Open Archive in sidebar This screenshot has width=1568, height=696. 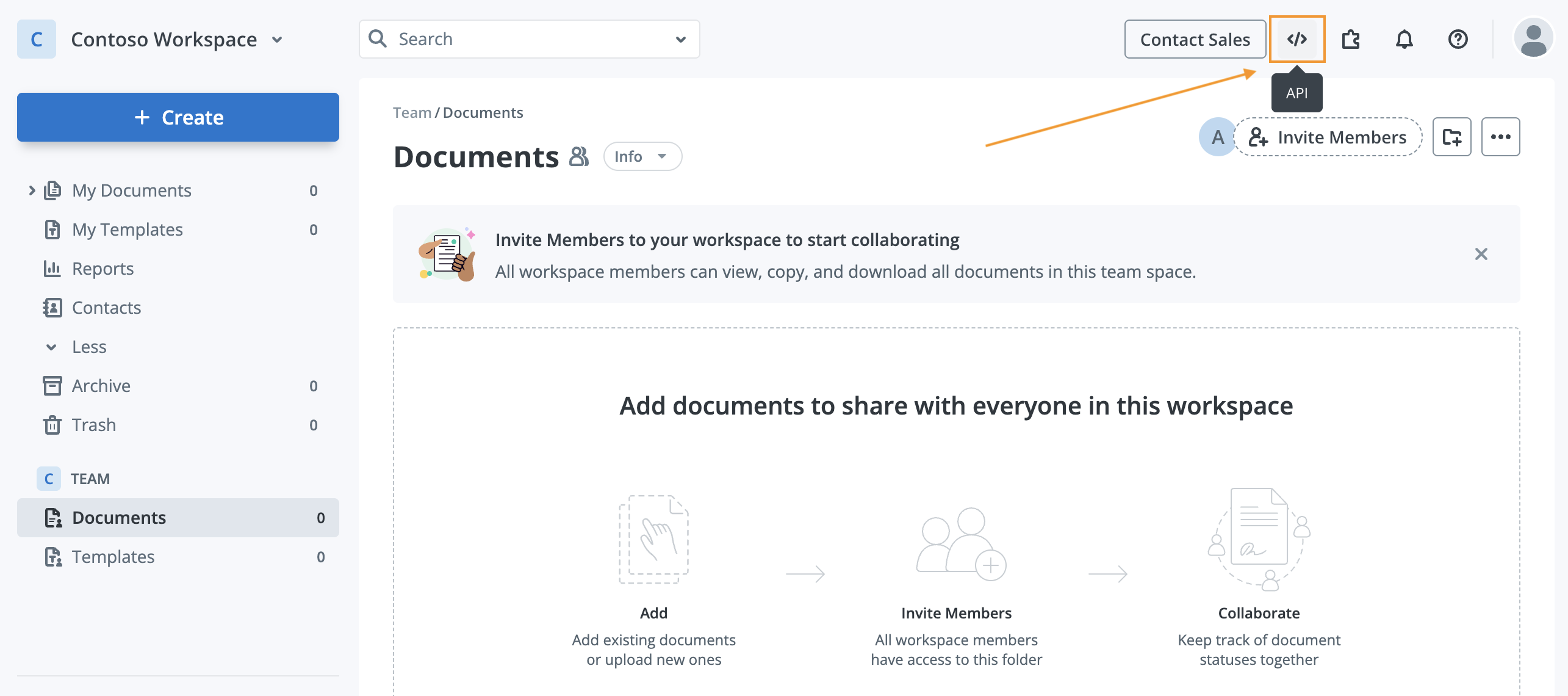pyautogui.click(x=178, y=386)
